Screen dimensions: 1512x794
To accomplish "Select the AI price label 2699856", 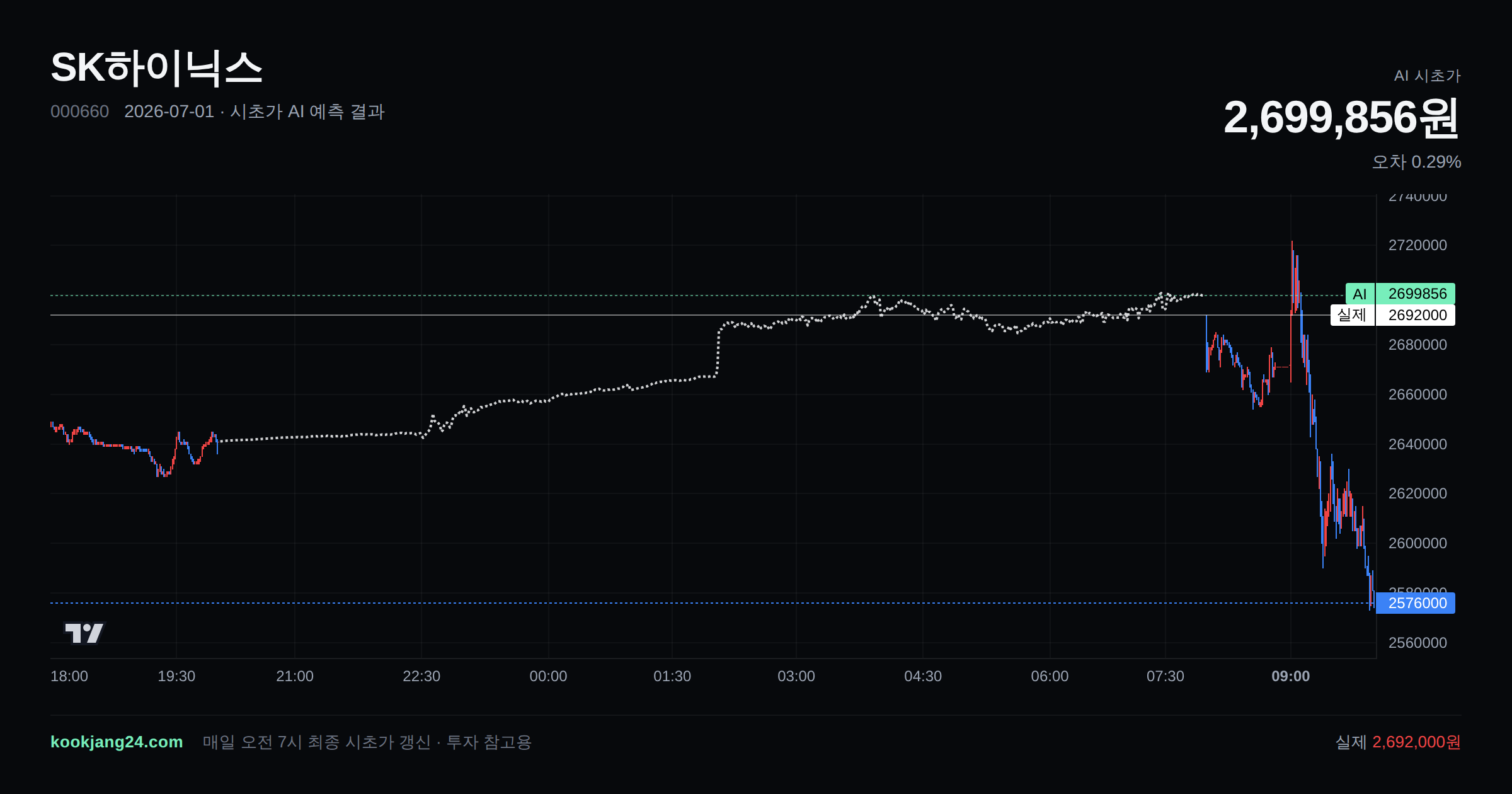I will 1415,294.
